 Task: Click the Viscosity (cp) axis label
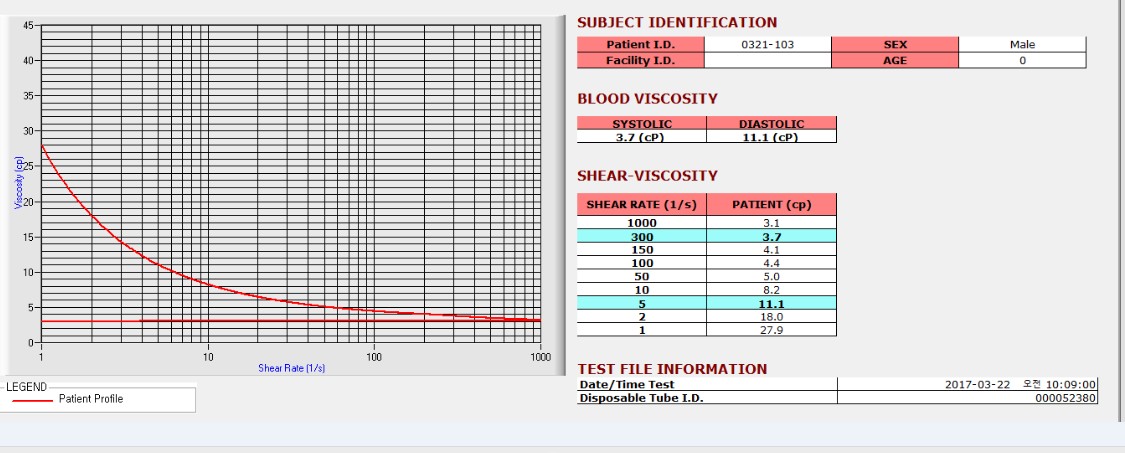point(19,182)
